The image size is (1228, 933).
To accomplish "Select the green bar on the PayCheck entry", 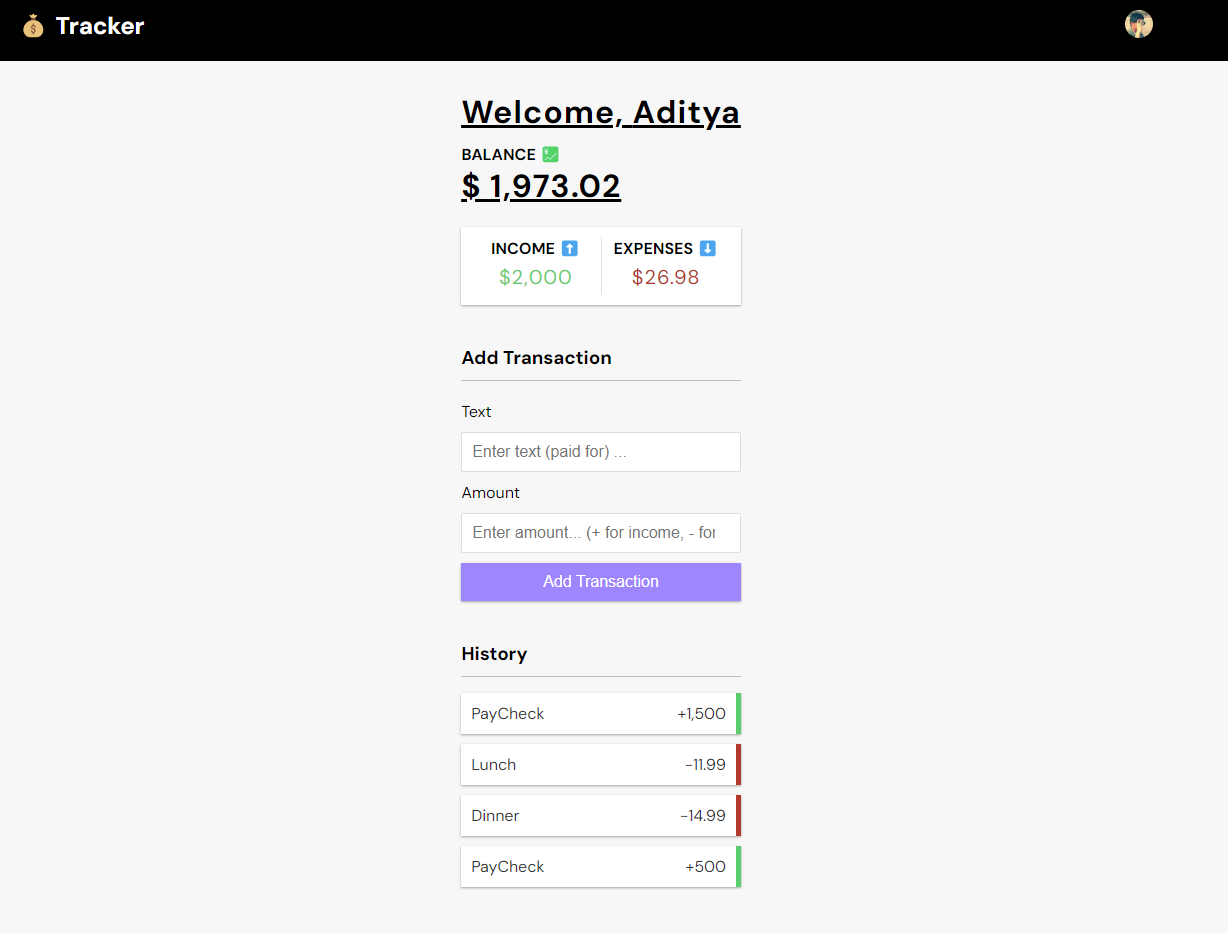I will tap(738, 713).
